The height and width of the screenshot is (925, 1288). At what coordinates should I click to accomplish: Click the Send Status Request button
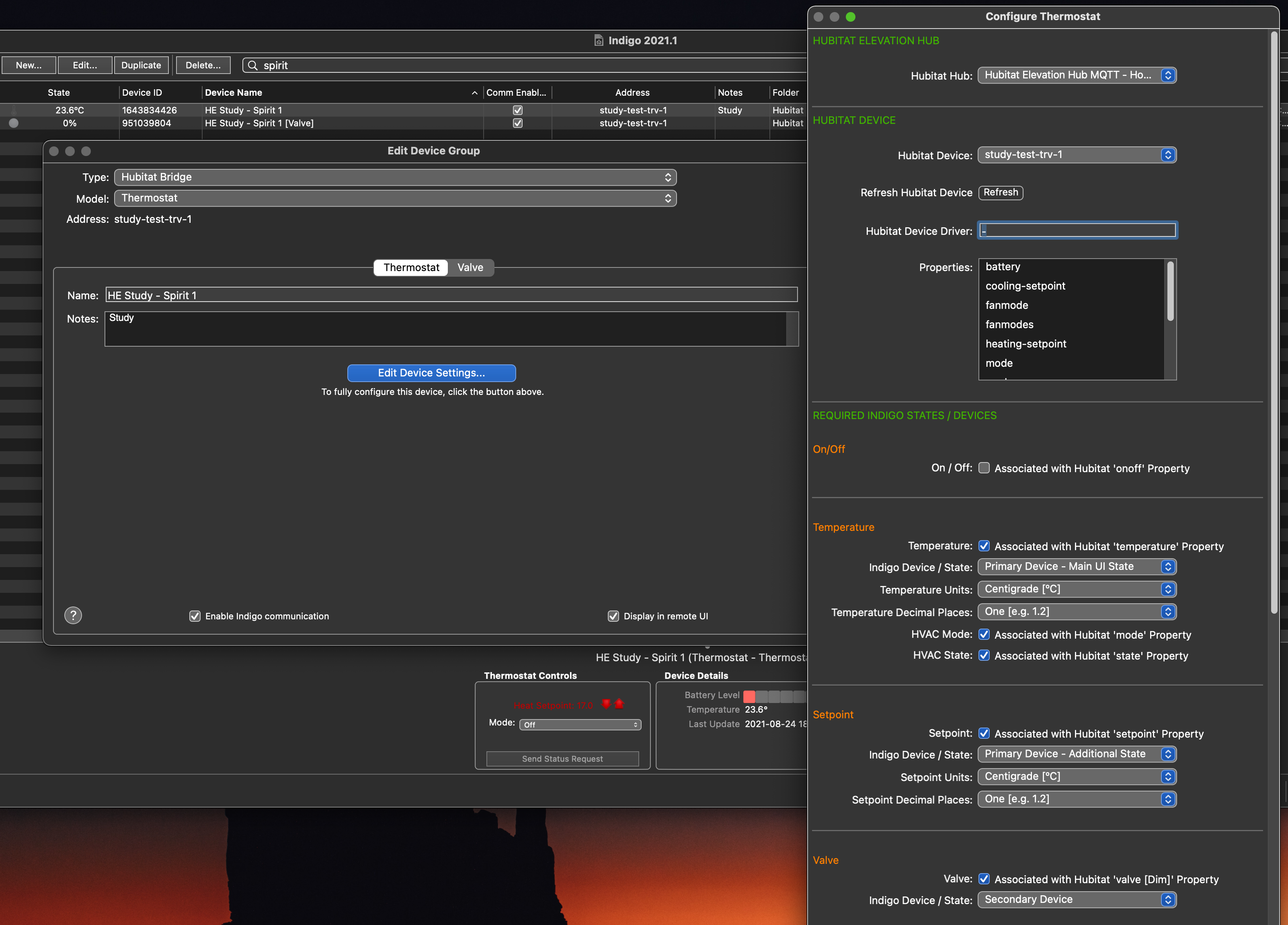pos(563,758)
